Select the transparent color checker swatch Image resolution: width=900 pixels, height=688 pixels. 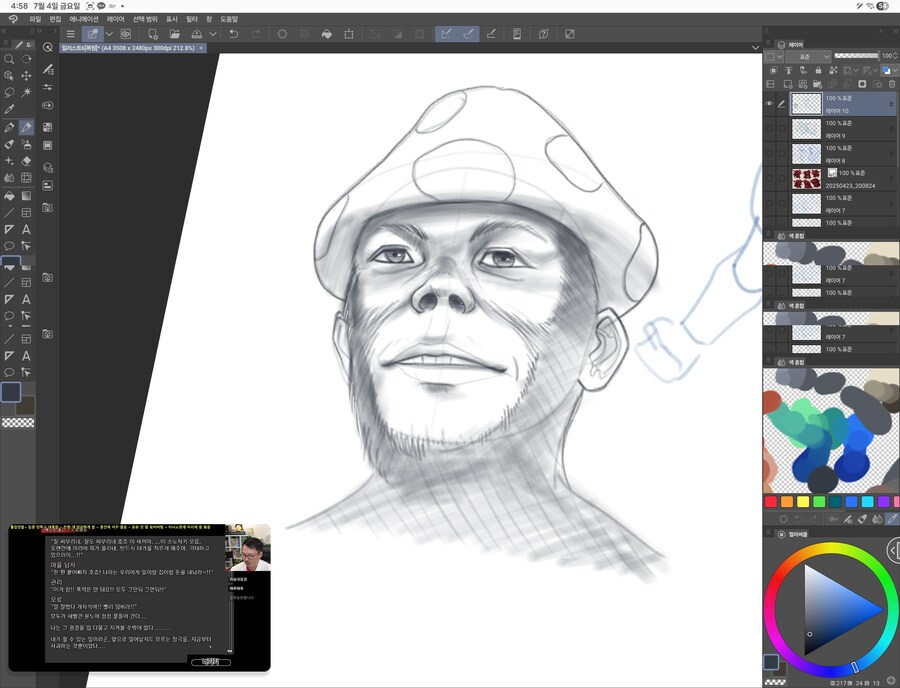tap(18, 423)
